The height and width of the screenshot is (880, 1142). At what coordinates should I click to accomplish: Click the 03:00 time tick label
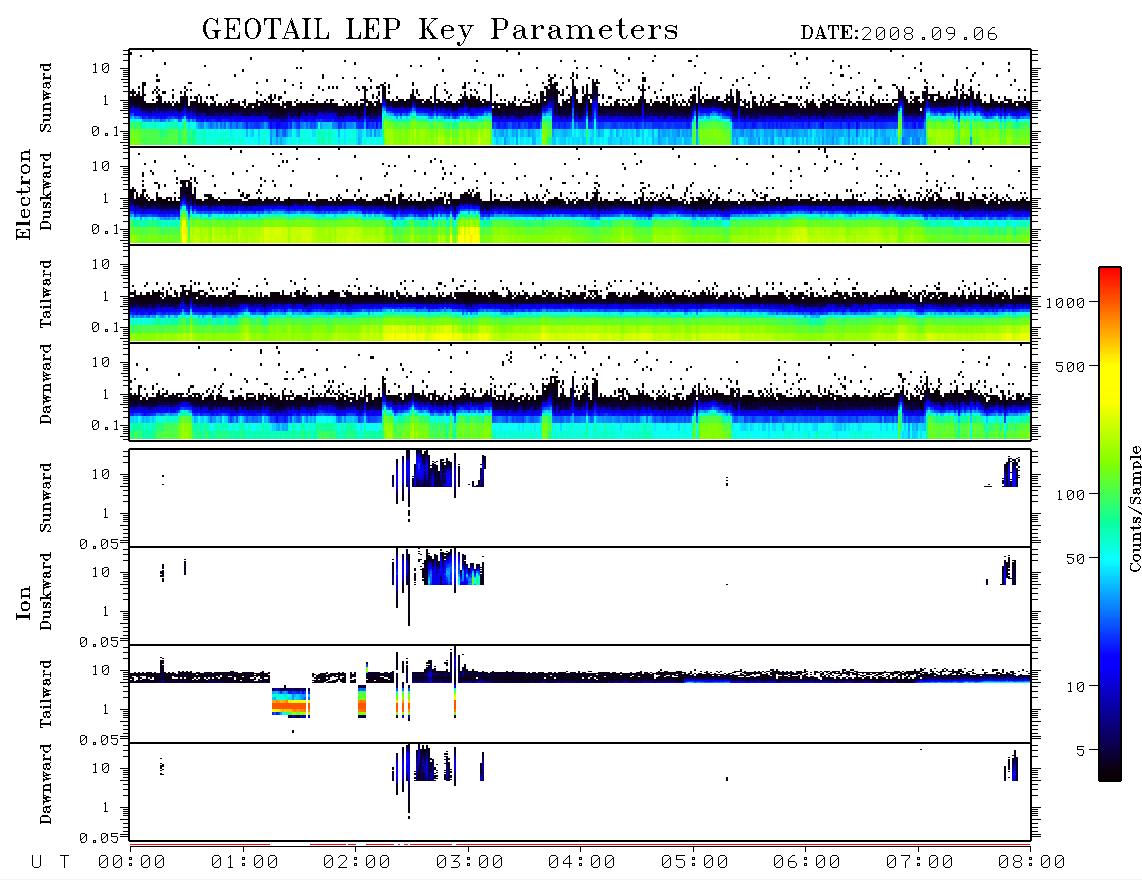click(x=469, y=862)
